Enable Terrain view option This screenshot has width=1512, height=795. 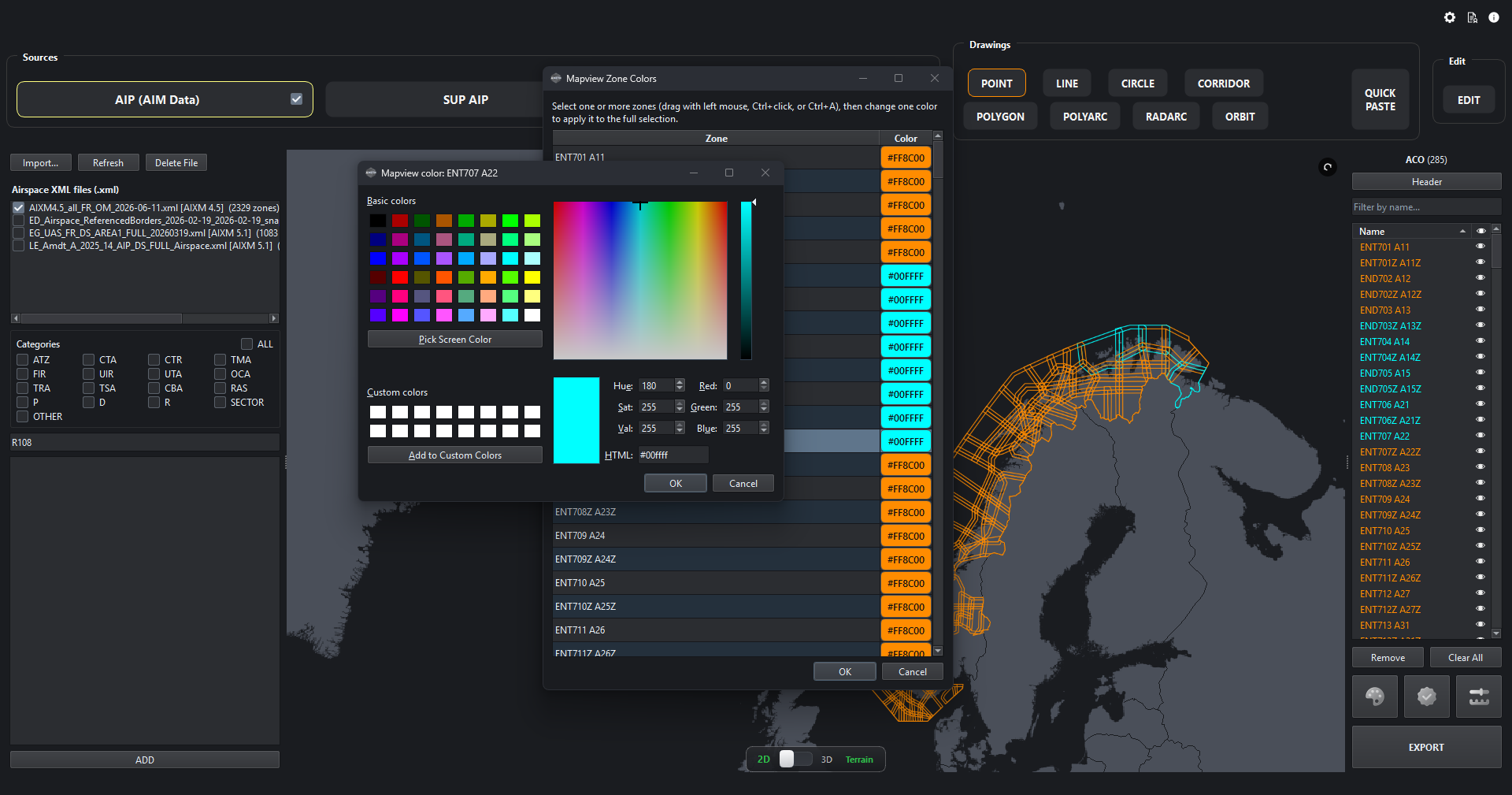pos(859,760)
